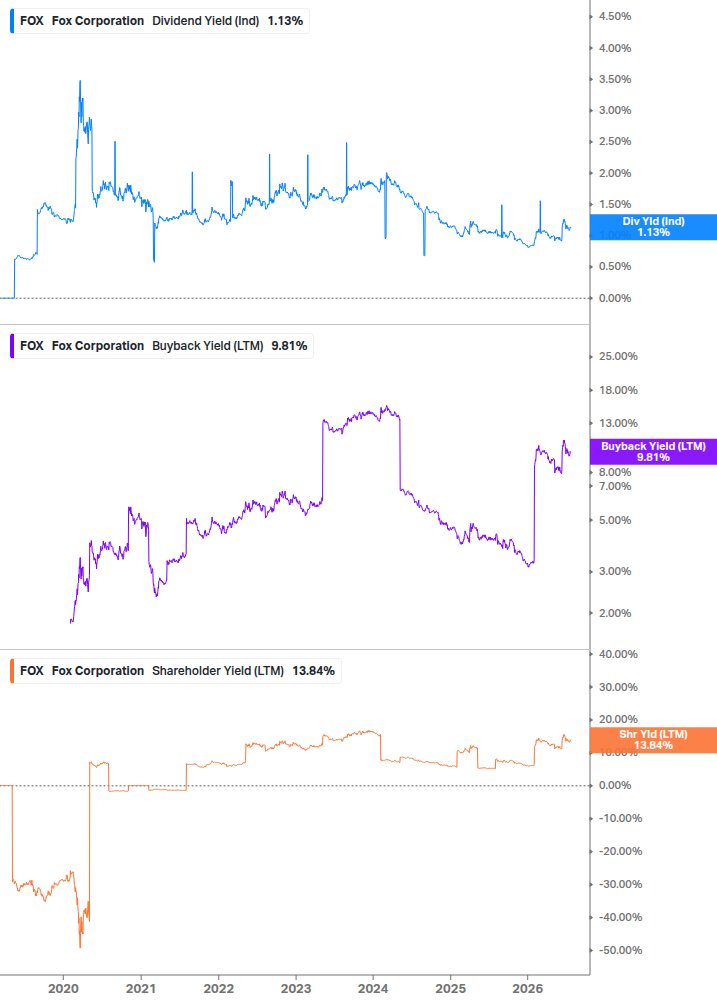The height and width of the screenshot is (1005, 717).
Task: Click the 2.50% tick on dividend yield axis
Action: point(614,142)
